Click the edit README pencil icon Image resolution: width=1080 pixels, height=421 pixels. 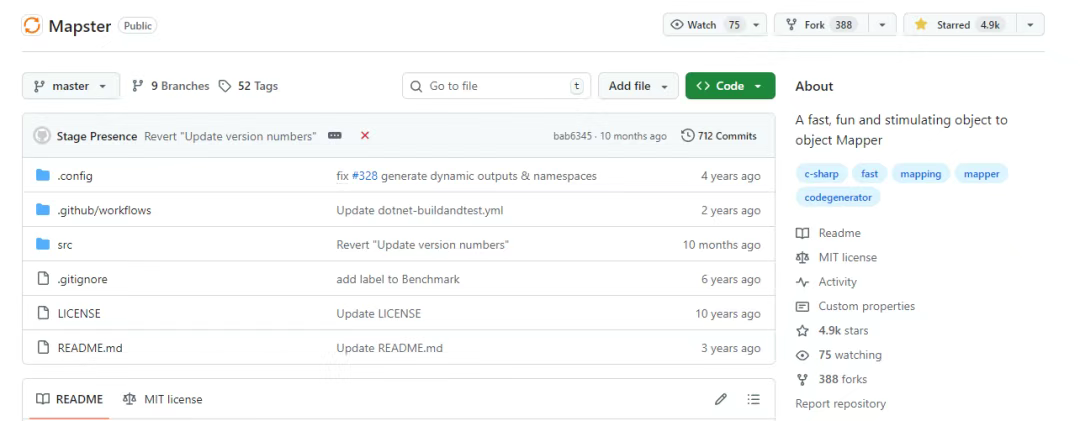[721, 399]
